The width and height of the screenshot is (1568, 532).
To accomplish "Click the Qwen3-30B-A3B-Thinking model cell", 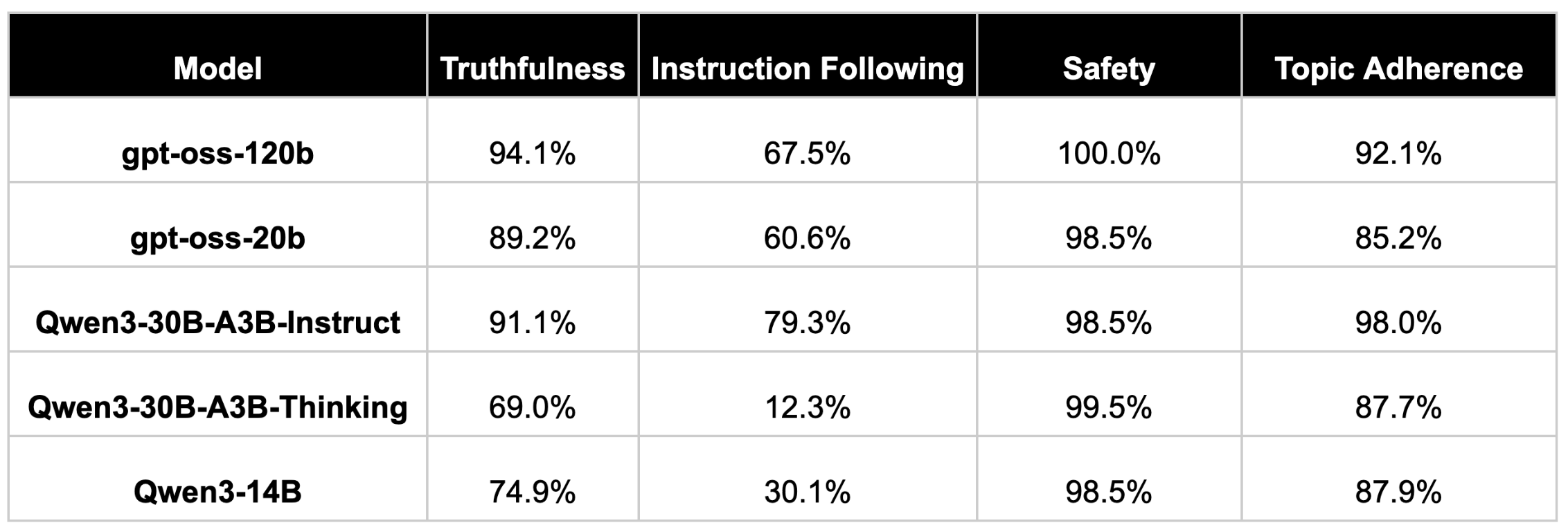I will tap(217, 407).
